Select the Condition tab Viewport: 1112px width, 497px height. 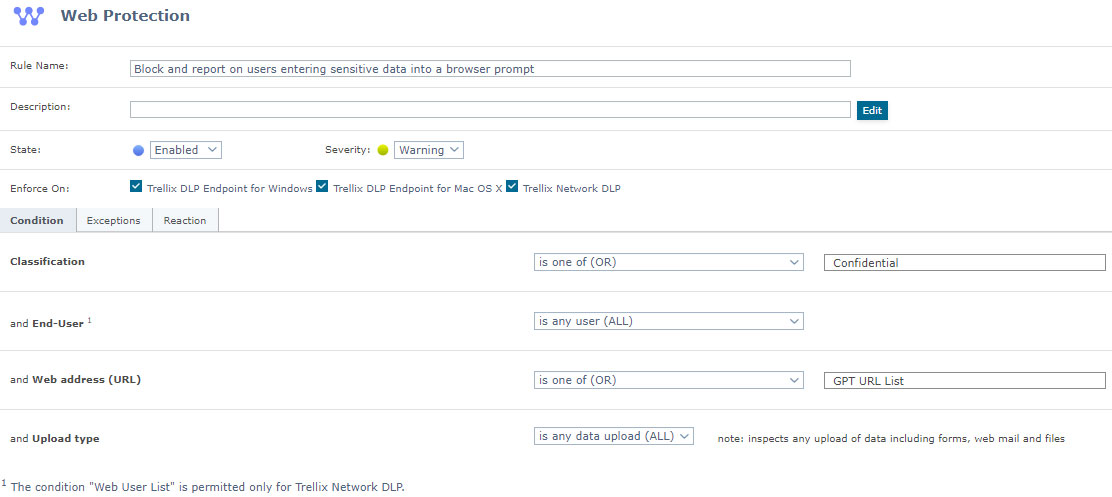[x=37, y=220]
